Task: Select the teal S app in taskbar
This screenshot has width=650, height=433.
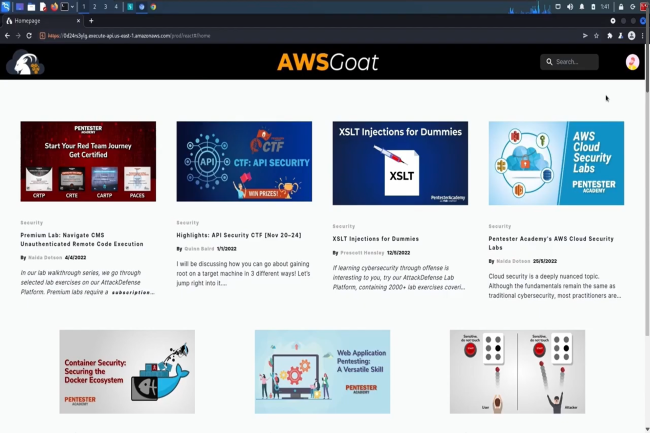Action: pyautogui.click(x=130, y=7)
